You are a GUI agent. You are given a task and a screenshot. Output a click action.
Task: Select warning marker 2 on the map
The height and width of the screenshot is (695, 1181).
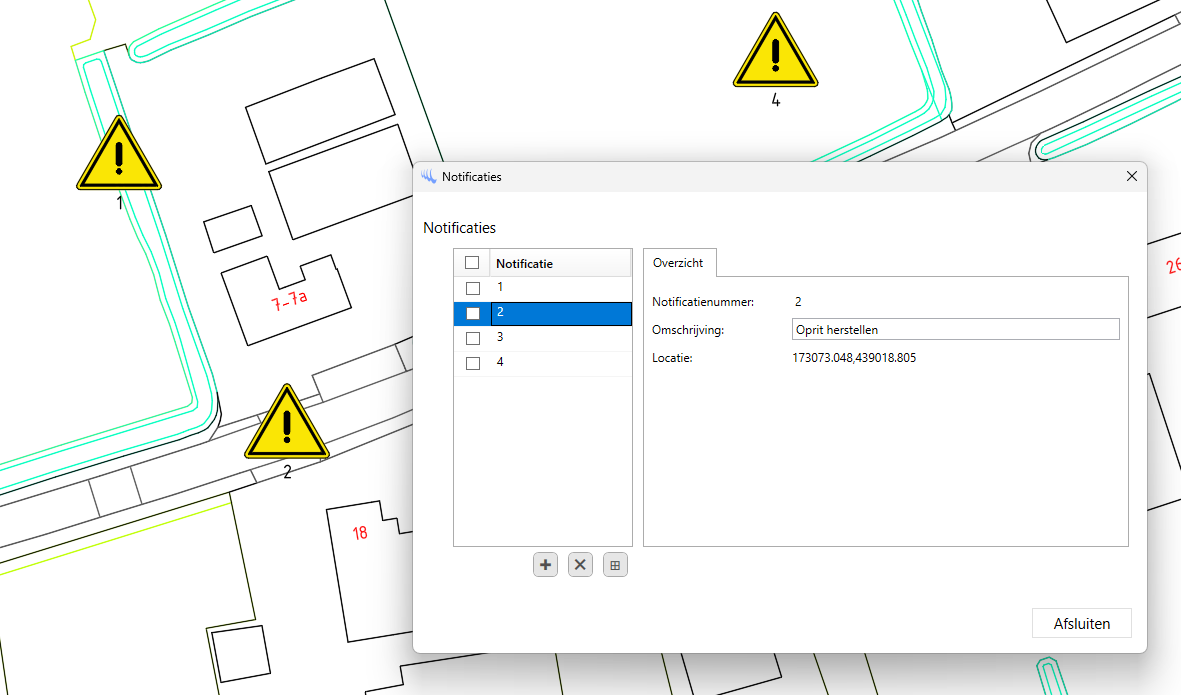(x=287, y=425)
